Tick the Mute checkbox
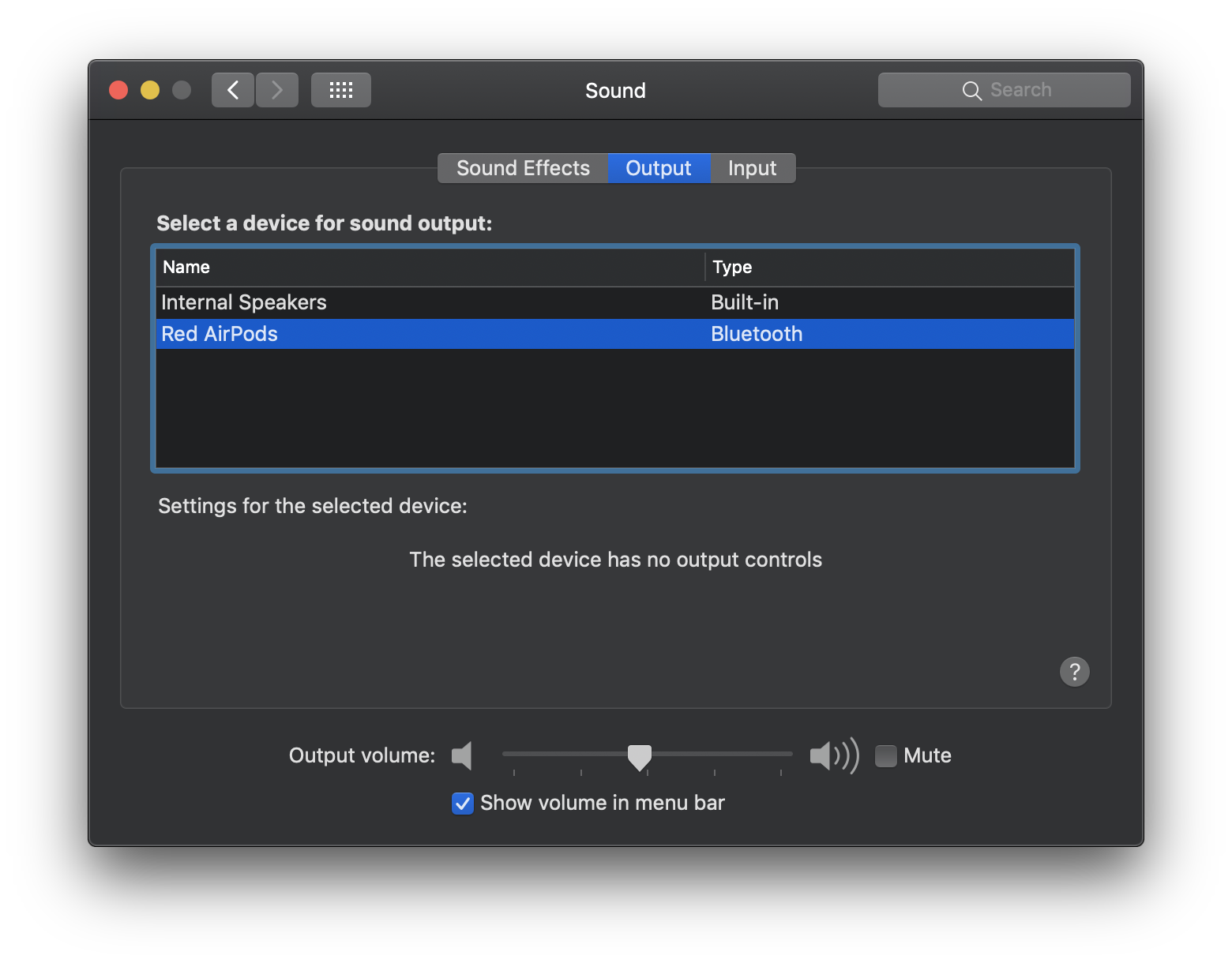This screenshot has width=1232, height=963. [886, 755]
